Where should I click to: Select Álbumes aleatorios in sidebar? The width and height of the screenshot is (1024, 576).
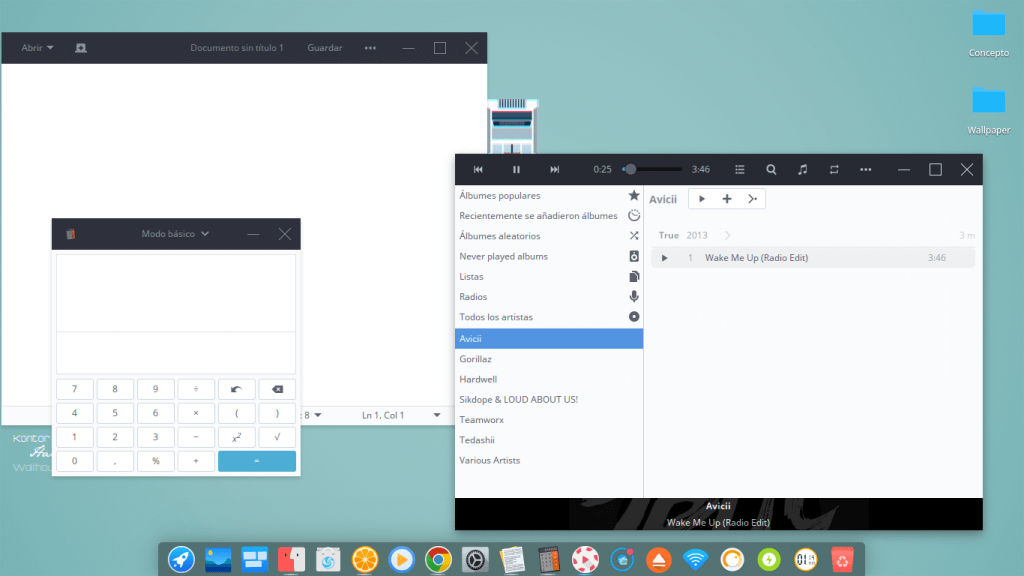(x=500, y=236)
